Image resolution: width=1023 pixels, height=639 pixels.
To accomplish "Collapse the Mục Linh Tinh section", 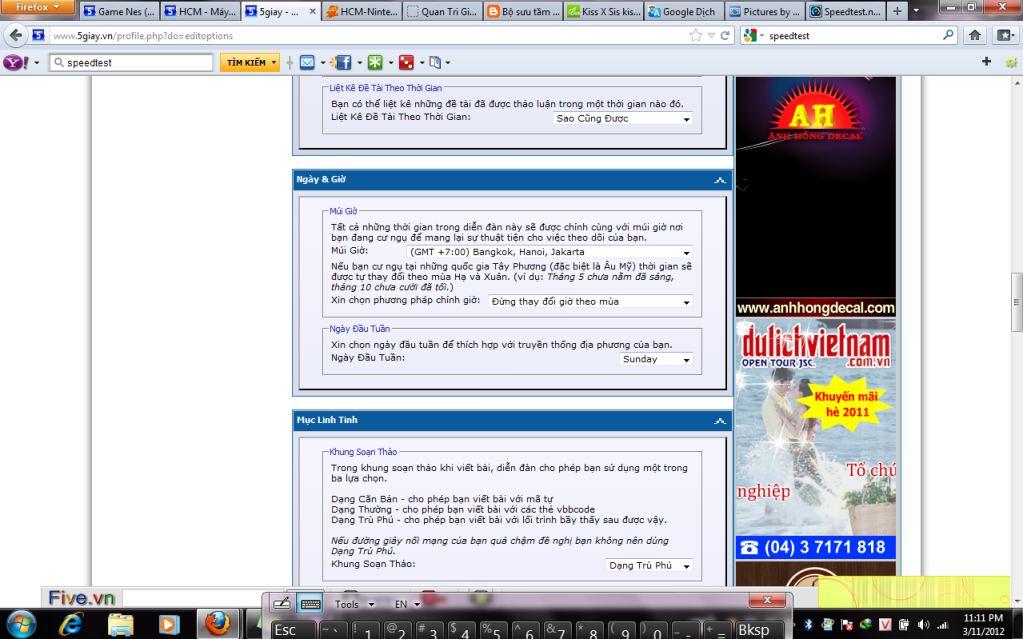I will click(719, 421).
